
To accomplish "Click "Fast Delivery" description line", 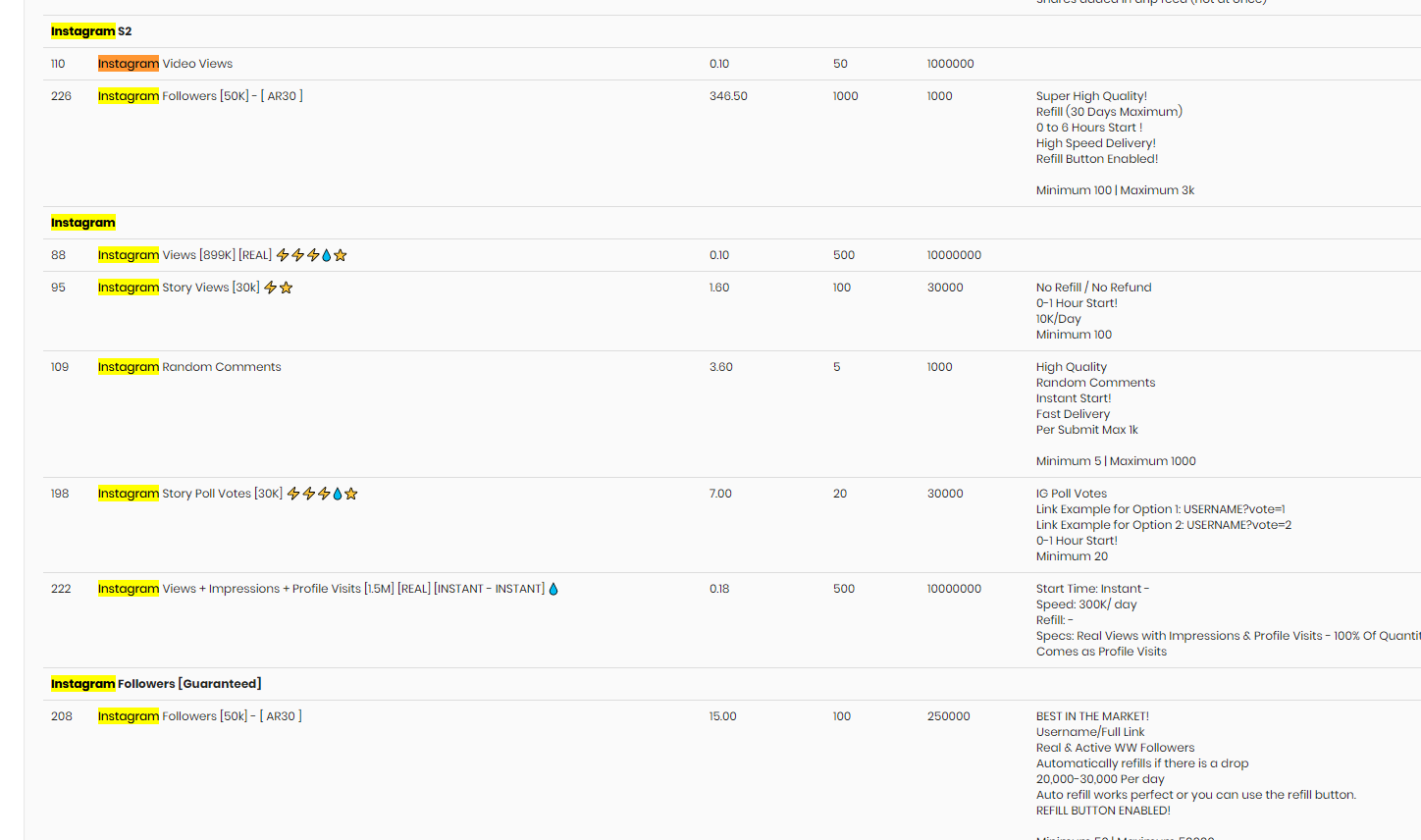I will pos(1073,414).
